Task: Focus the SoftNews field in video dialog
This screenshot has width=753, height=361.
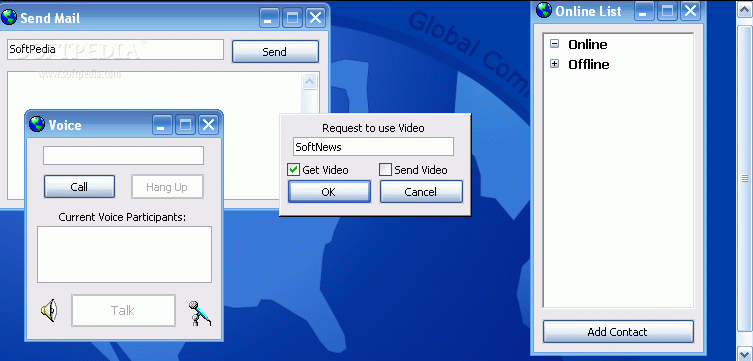Action: (x=373, y=147)
